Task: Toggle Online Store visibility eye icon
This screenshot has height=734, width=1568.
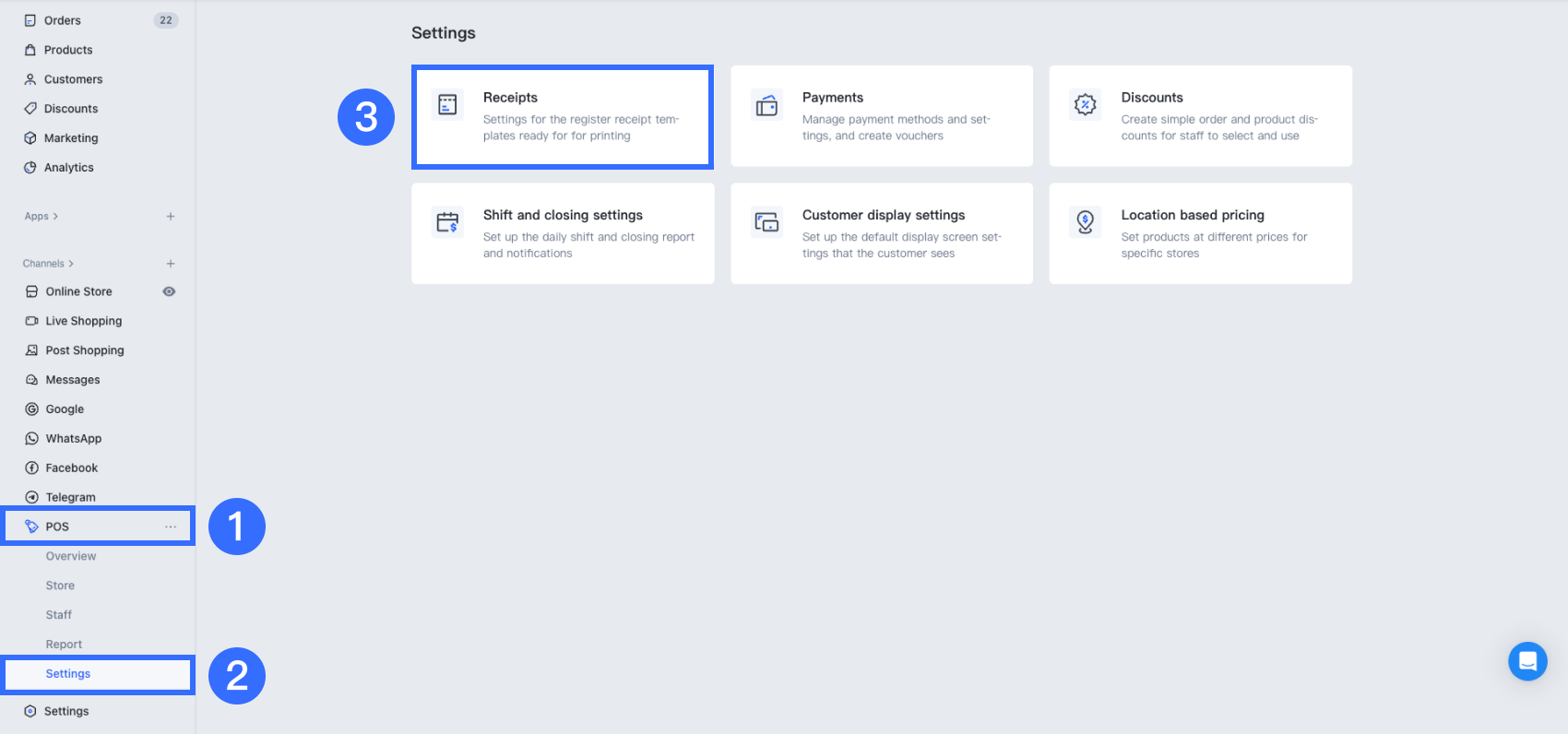Action: [x=169, y=291]
